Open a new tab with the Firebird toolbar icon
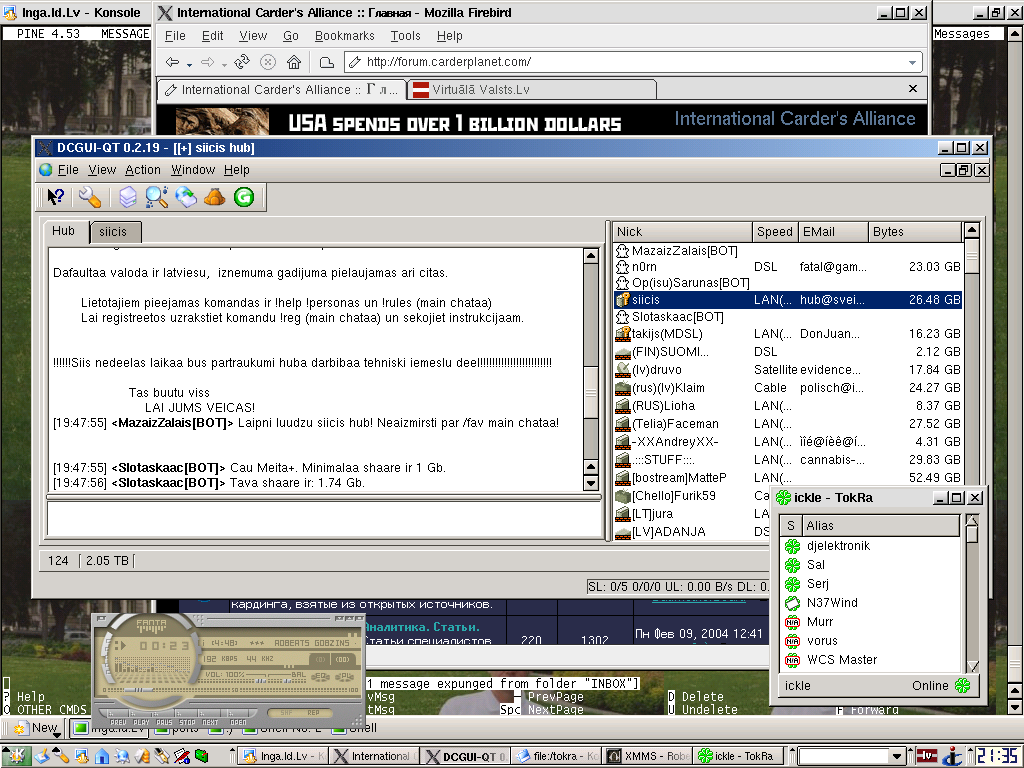 [x=327, y=62]
